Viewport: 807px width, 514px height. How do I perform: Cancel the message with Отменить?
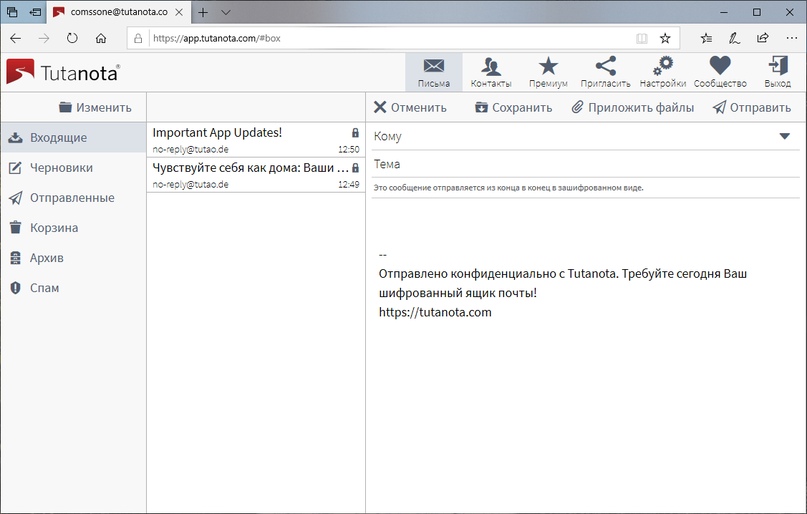point(410,108)
